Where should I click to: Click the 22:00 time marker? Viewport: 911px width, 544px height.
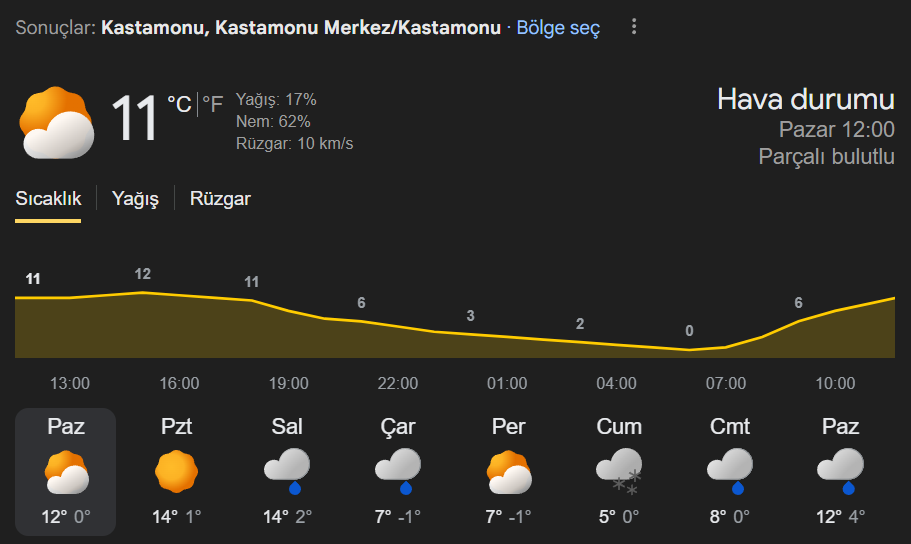[x=398, y=383]
